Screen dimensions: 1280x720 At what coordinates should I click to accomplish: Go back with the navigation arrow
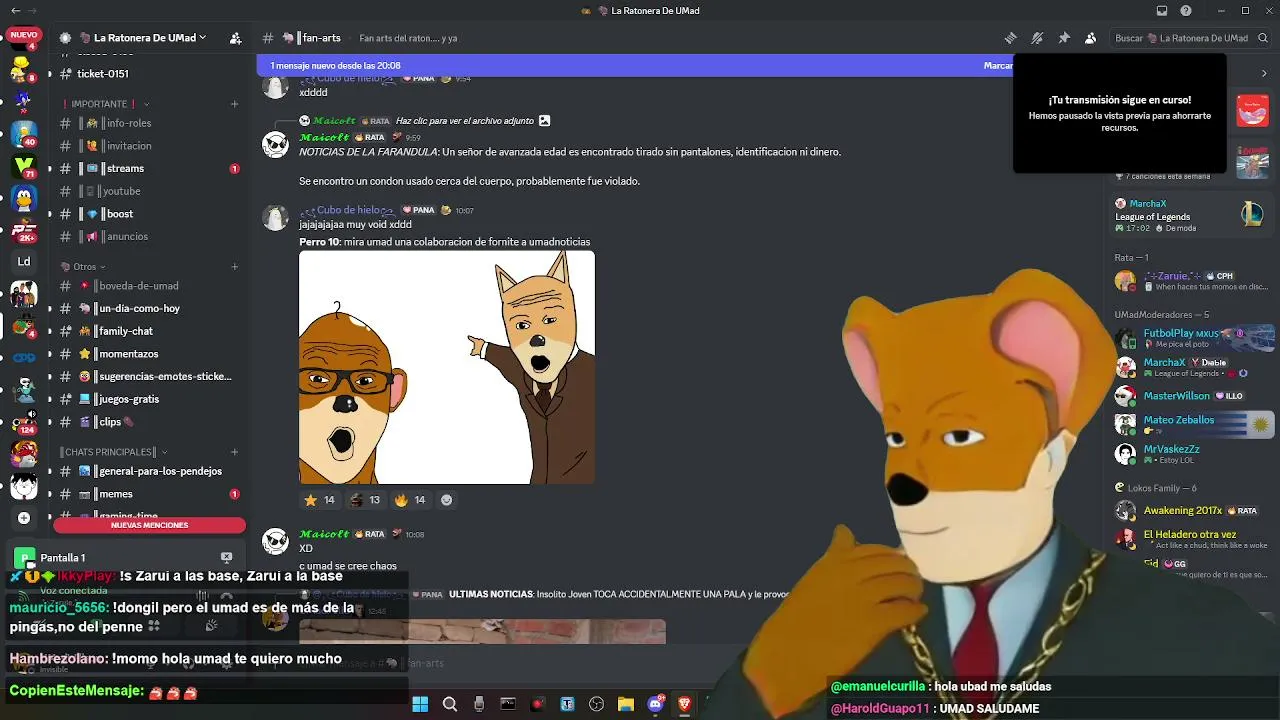[x=15, y=11]
